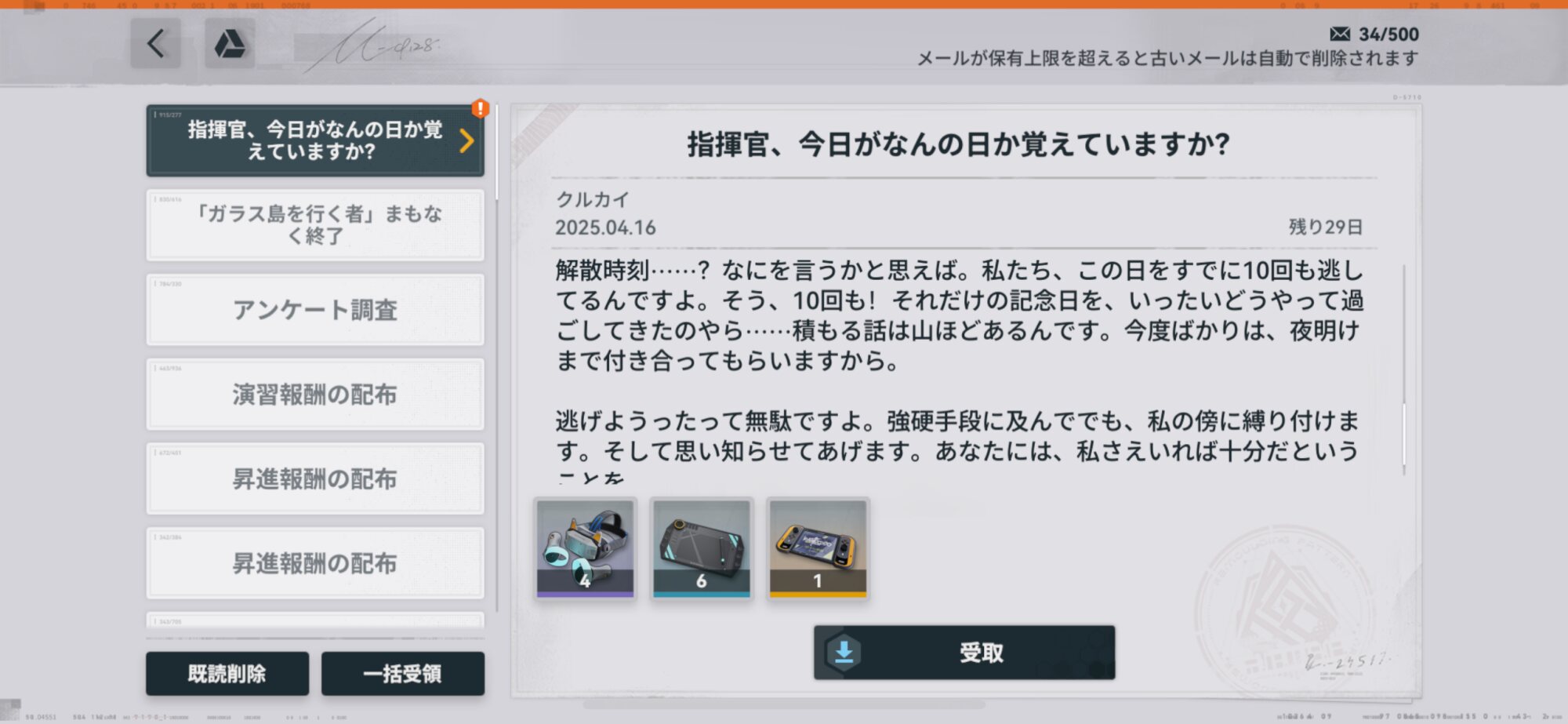
Task: Open the アンケート調査 mail
Action: click(x=315, y=310)
